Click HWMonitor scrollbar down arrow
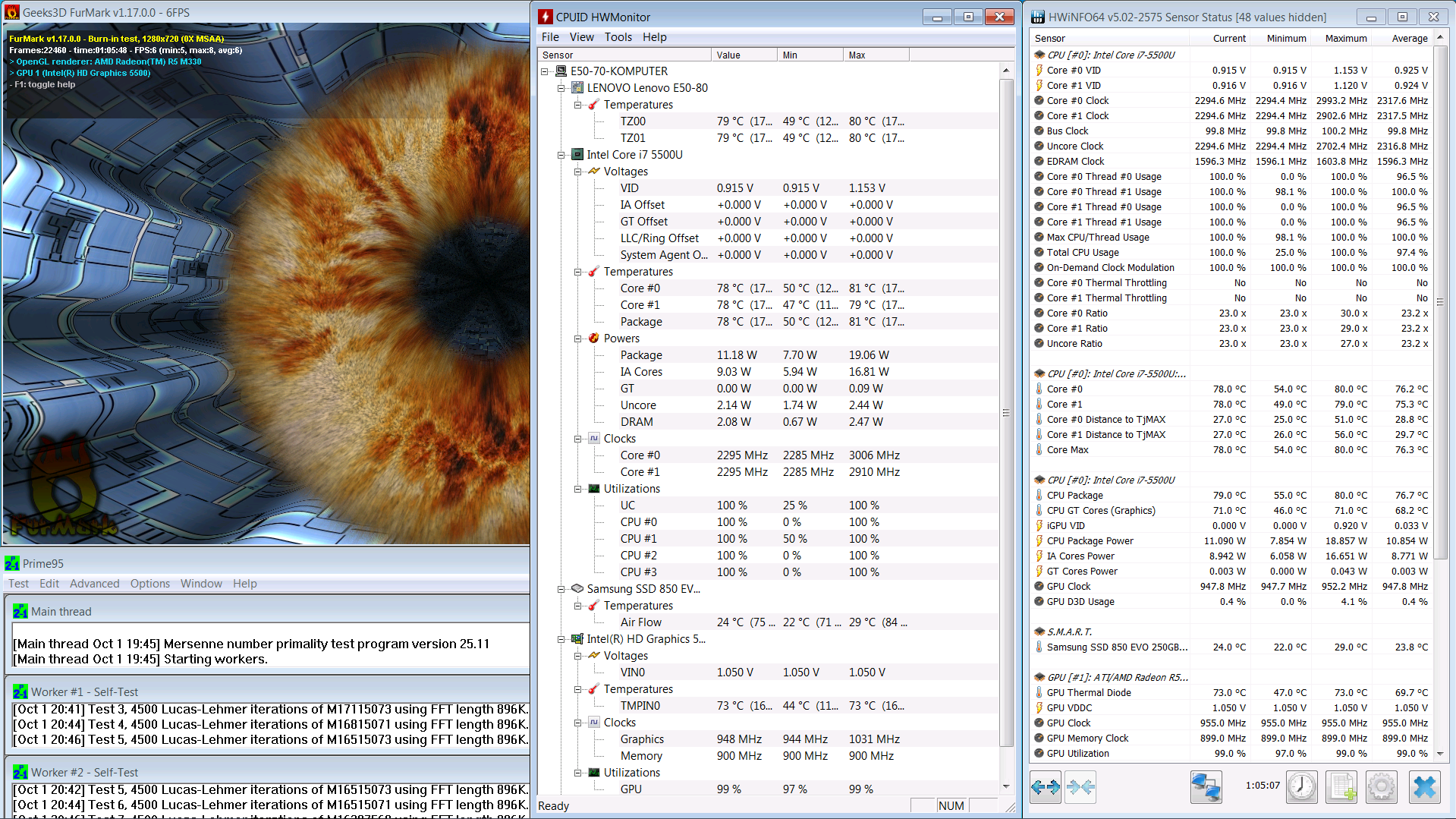The image size is (1456, 819). tap(1006, 786)
